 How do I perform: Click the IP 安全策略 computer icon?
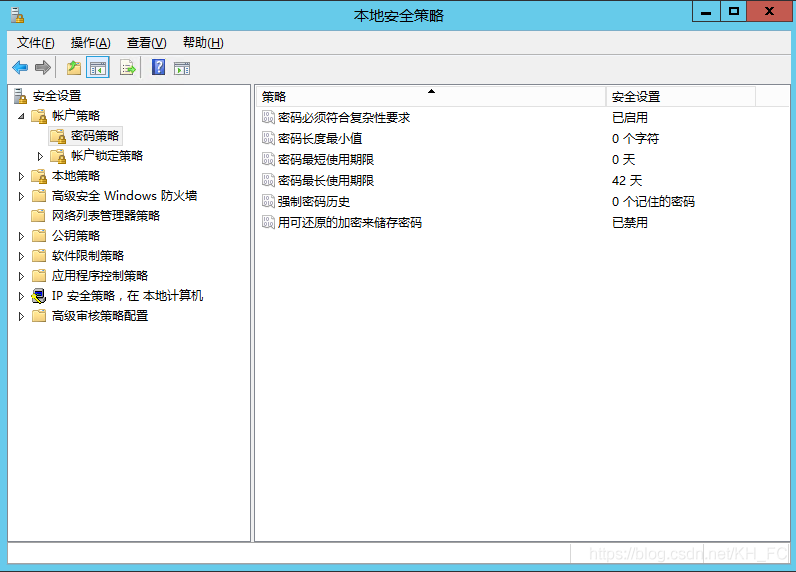click(39, 296)
